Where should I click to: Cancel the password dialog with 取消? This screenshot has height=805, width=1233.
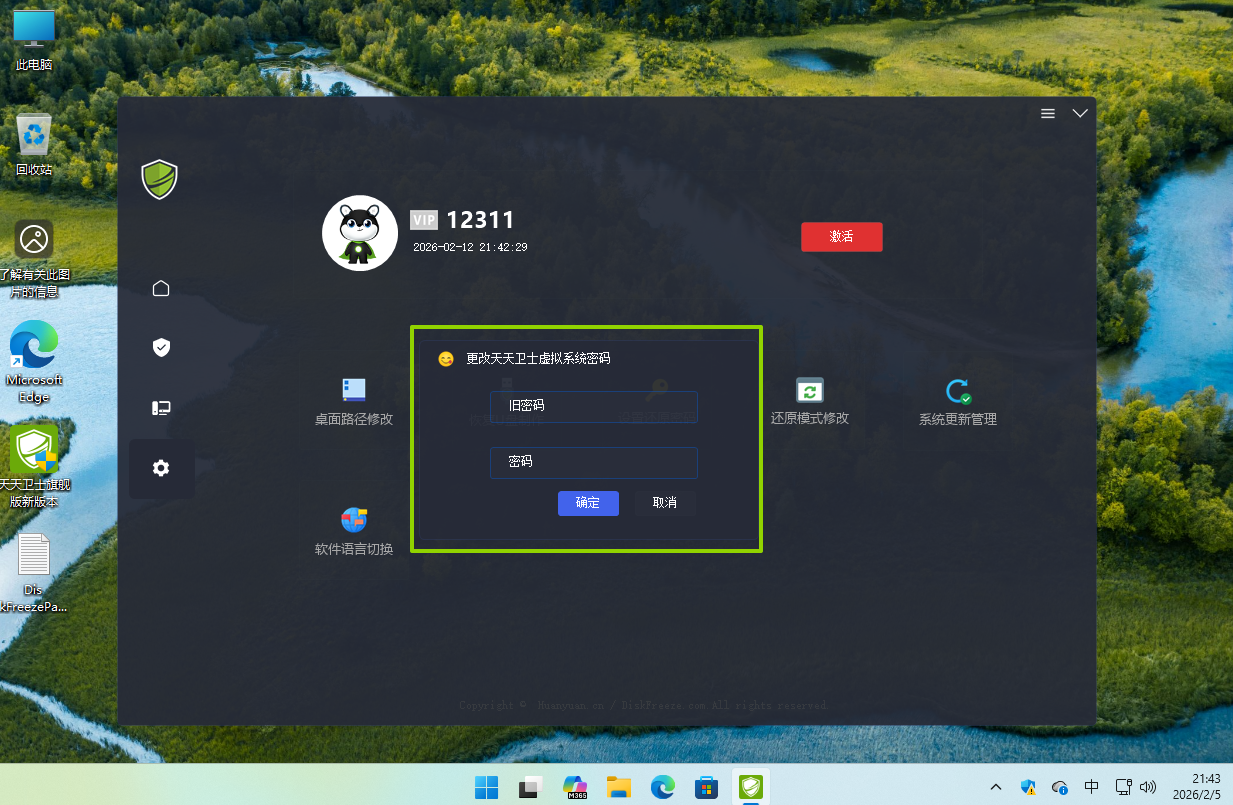(665, 503)
